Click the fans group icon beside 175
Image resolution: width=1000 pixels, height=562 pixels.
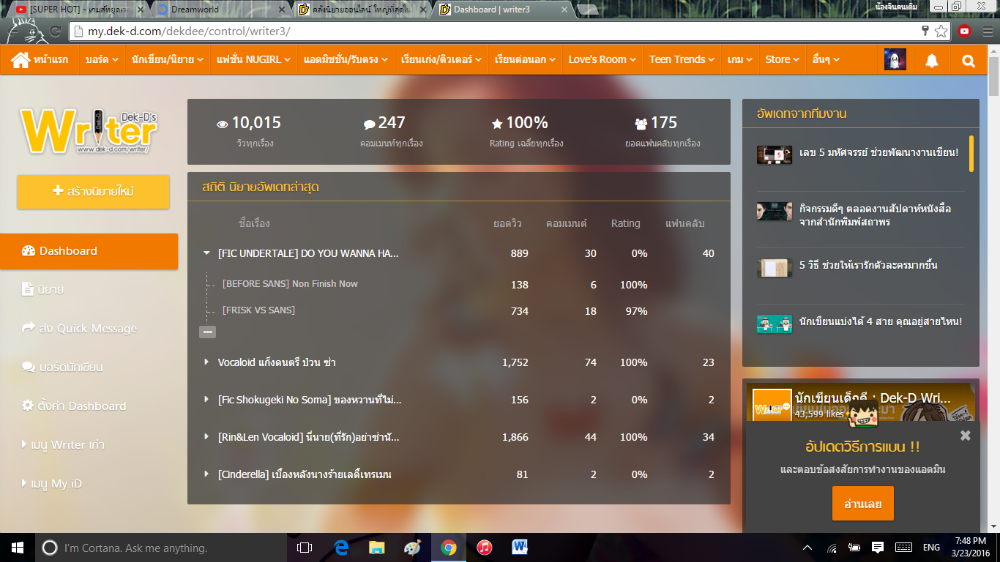(x=641, y=123)
